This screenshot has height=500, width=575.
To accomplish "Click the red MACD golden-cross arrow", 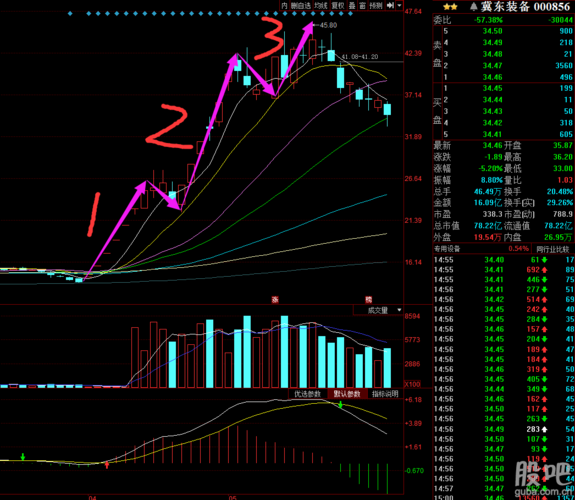I will pos(107,465).
